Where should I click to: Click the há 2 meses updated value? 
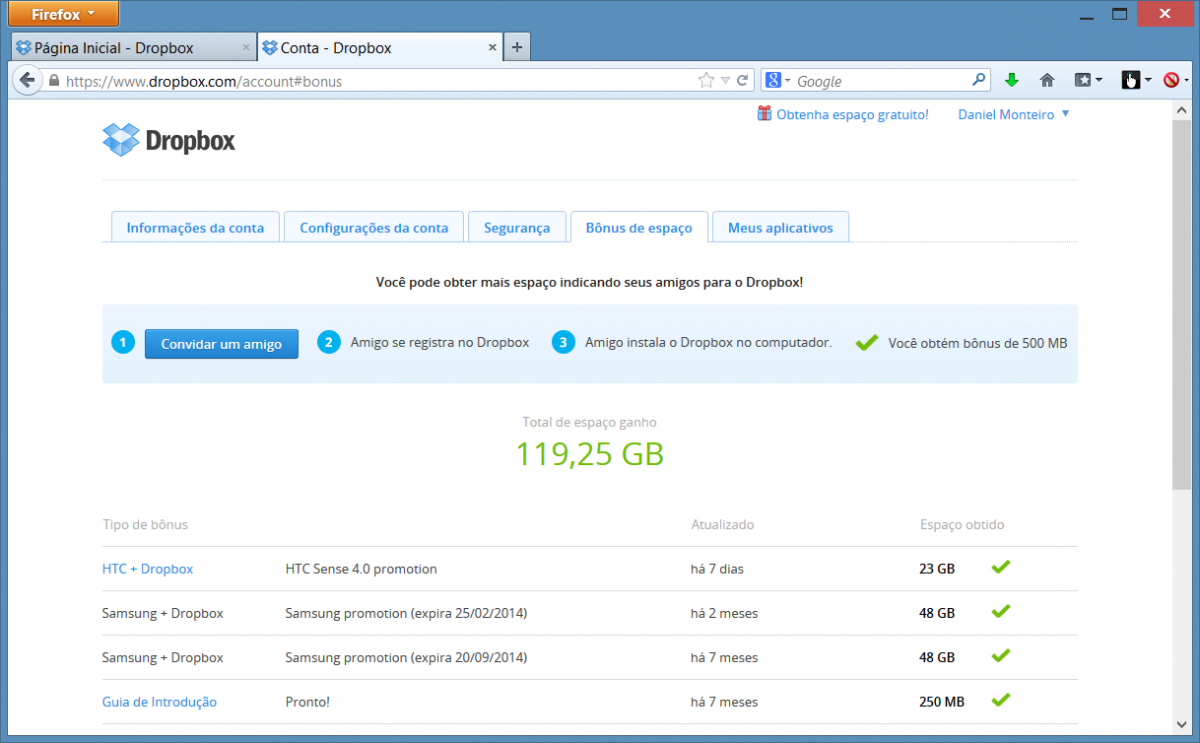coord(724,613)
